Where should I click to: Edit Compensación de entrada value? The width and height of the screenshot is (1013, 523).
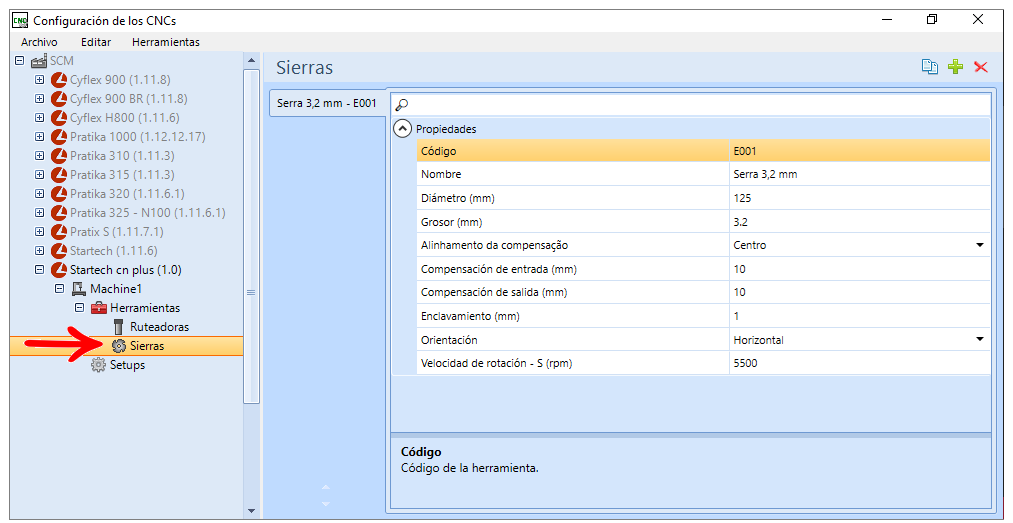[x=859, y=269]
